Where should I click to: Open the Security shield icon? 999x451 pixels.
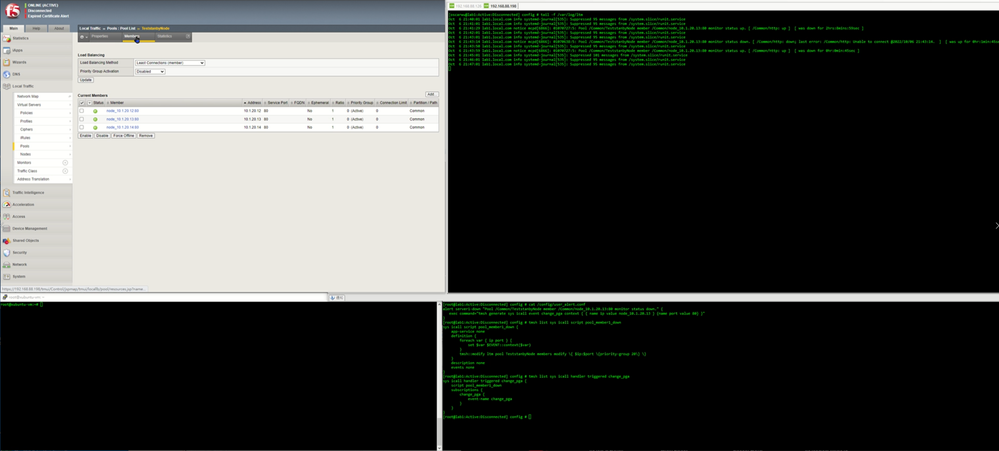point(6,252)
